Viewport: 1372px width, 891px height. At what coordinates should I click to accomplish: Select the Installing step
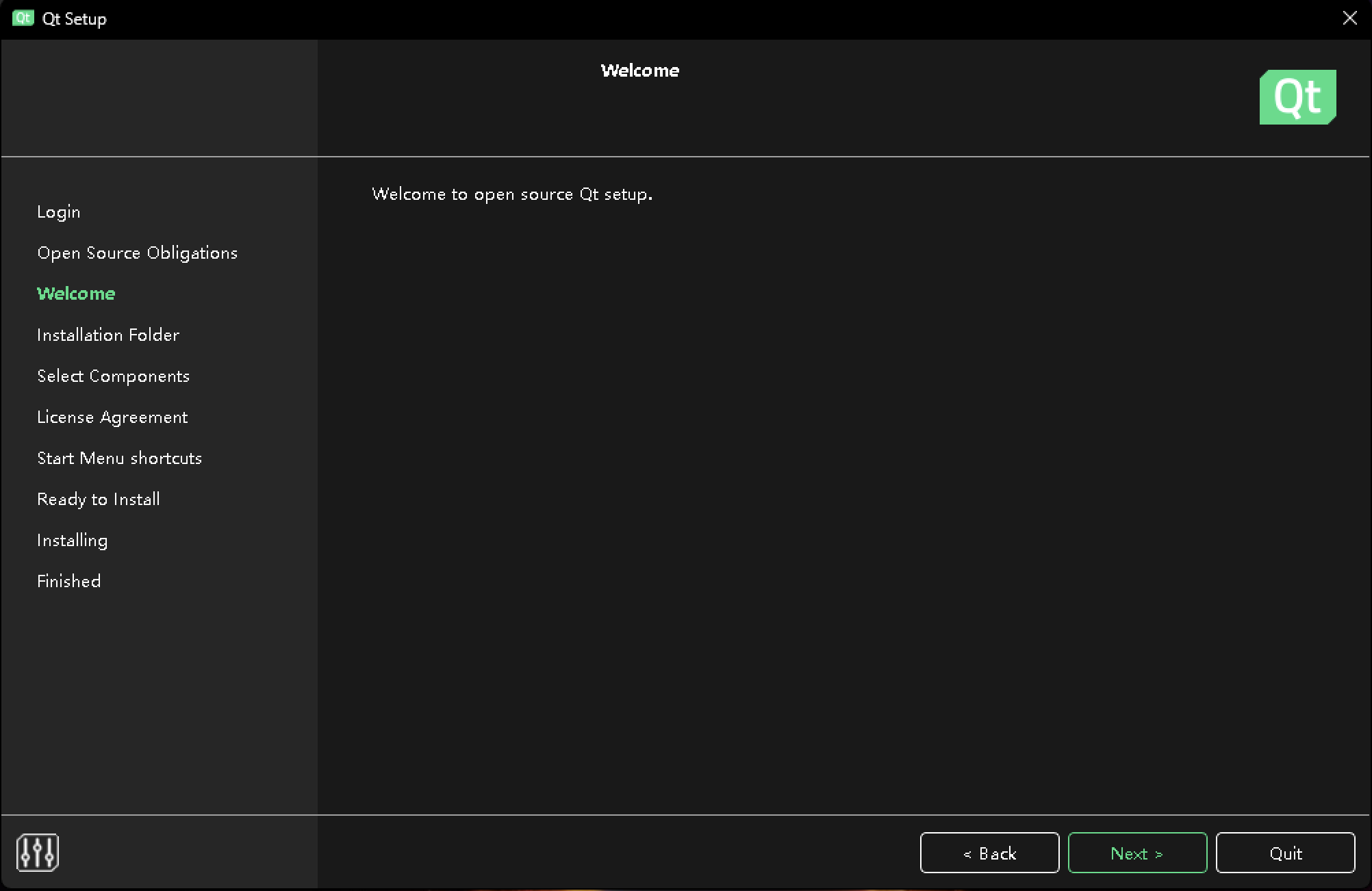tap(72, 540)
